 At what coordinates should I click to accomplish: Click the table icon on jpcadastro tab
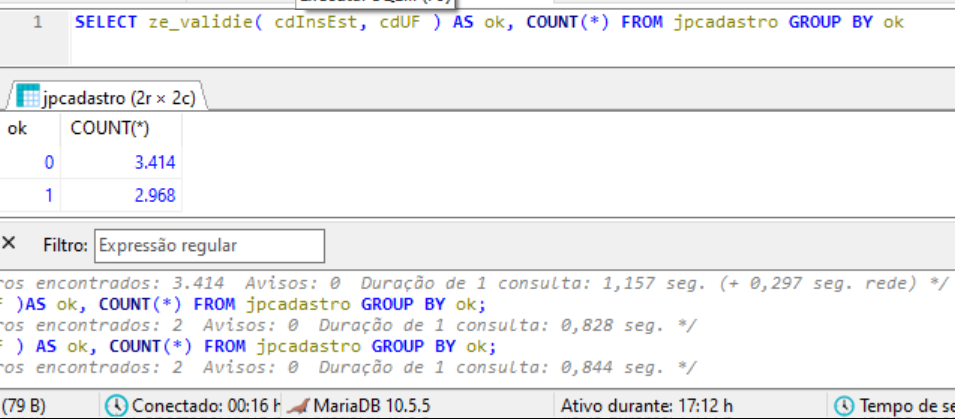28,96
